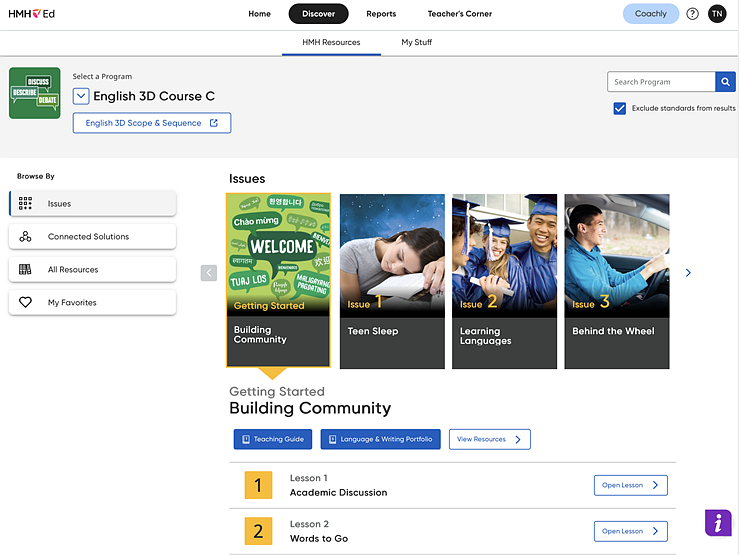The height and width of the screenshot is (555, 740).
Task: Open Lesson 2 Words to Go
Action: click(631, 531)
